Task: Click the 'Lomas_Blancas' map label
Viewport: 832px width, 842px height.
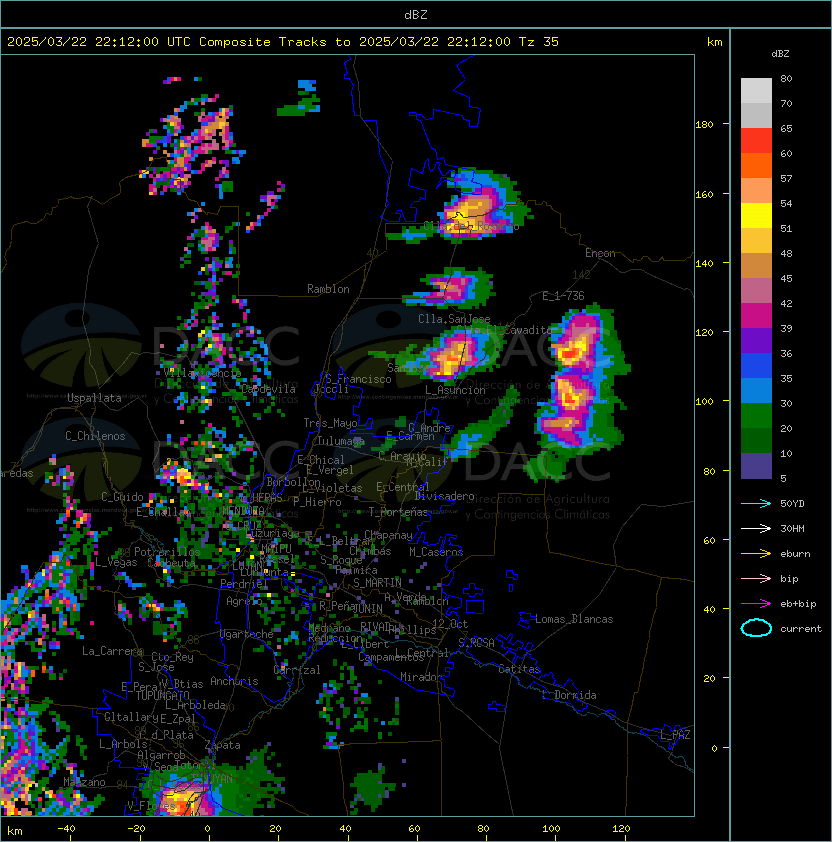Action: (574, 619)
